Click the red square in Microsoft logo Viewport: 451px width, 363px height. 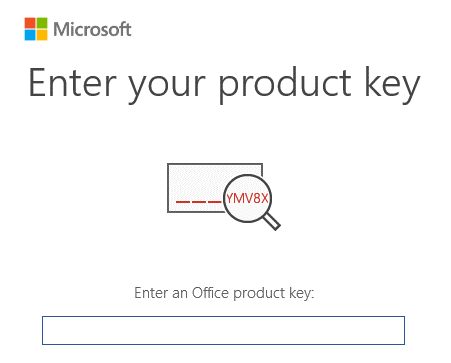(x=30, y=23)
